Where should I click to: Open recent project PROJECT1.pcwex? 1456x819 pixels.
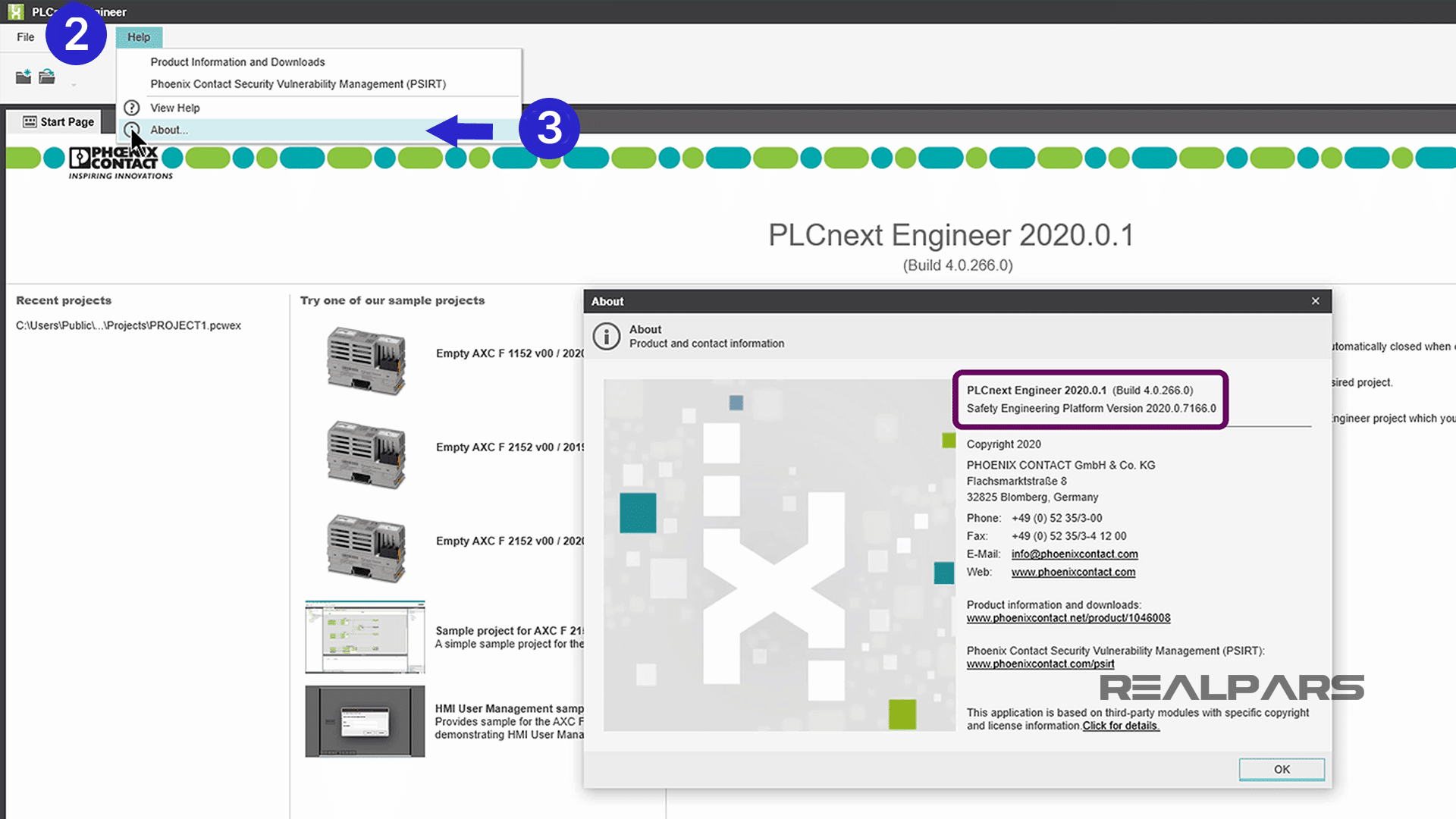pos(128,325)
